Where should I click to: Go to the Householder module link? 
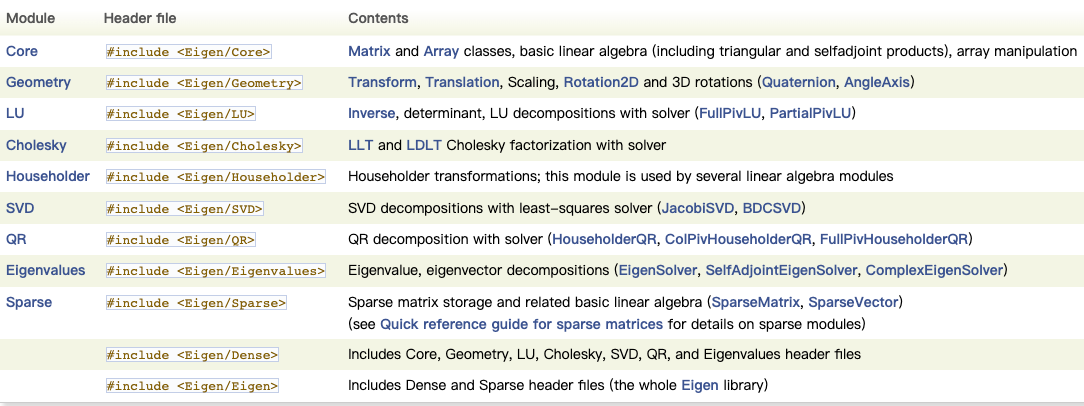point(48,176)
